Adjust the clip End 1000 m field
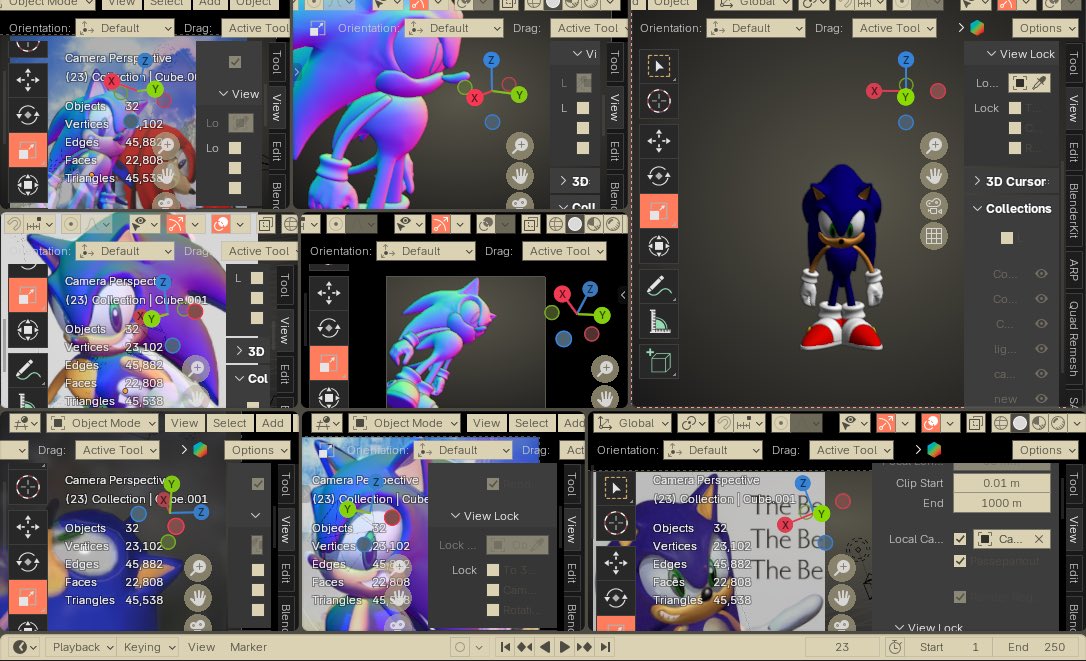Screen dimensions: 1086x661 click(x=1002, y=503)
